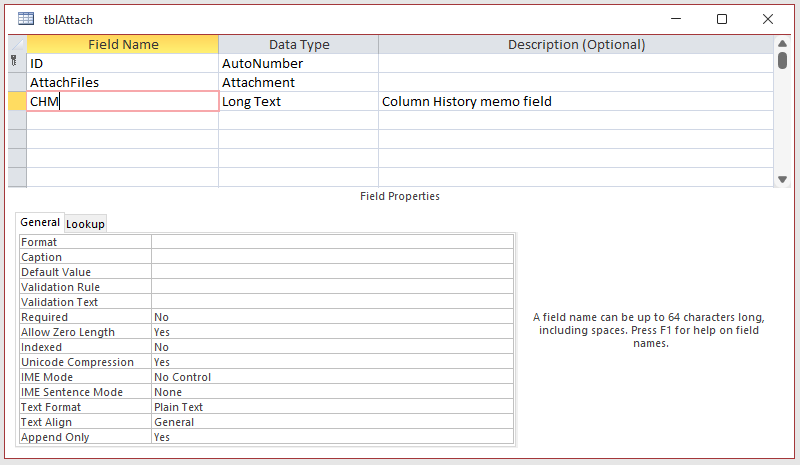Click the Data Type column header
Screen dimensions: 800x465
click(x=298, y=44)
